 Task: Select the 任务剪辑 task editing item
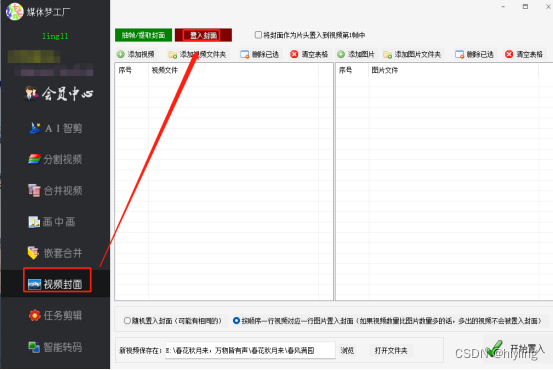(x=55, y=315)
